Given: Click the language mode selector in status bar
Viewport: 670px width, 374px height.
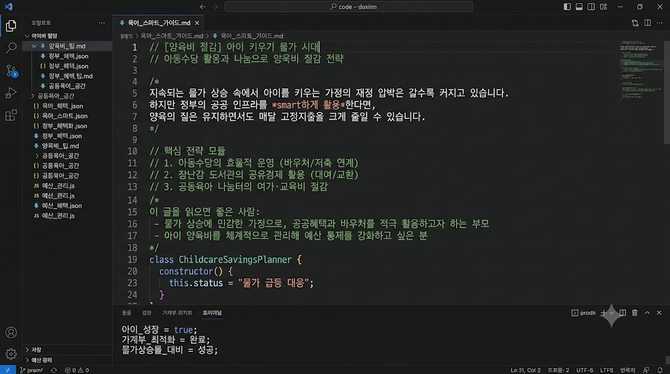Looking at the screenshot, I should click(x=627, y=370).
